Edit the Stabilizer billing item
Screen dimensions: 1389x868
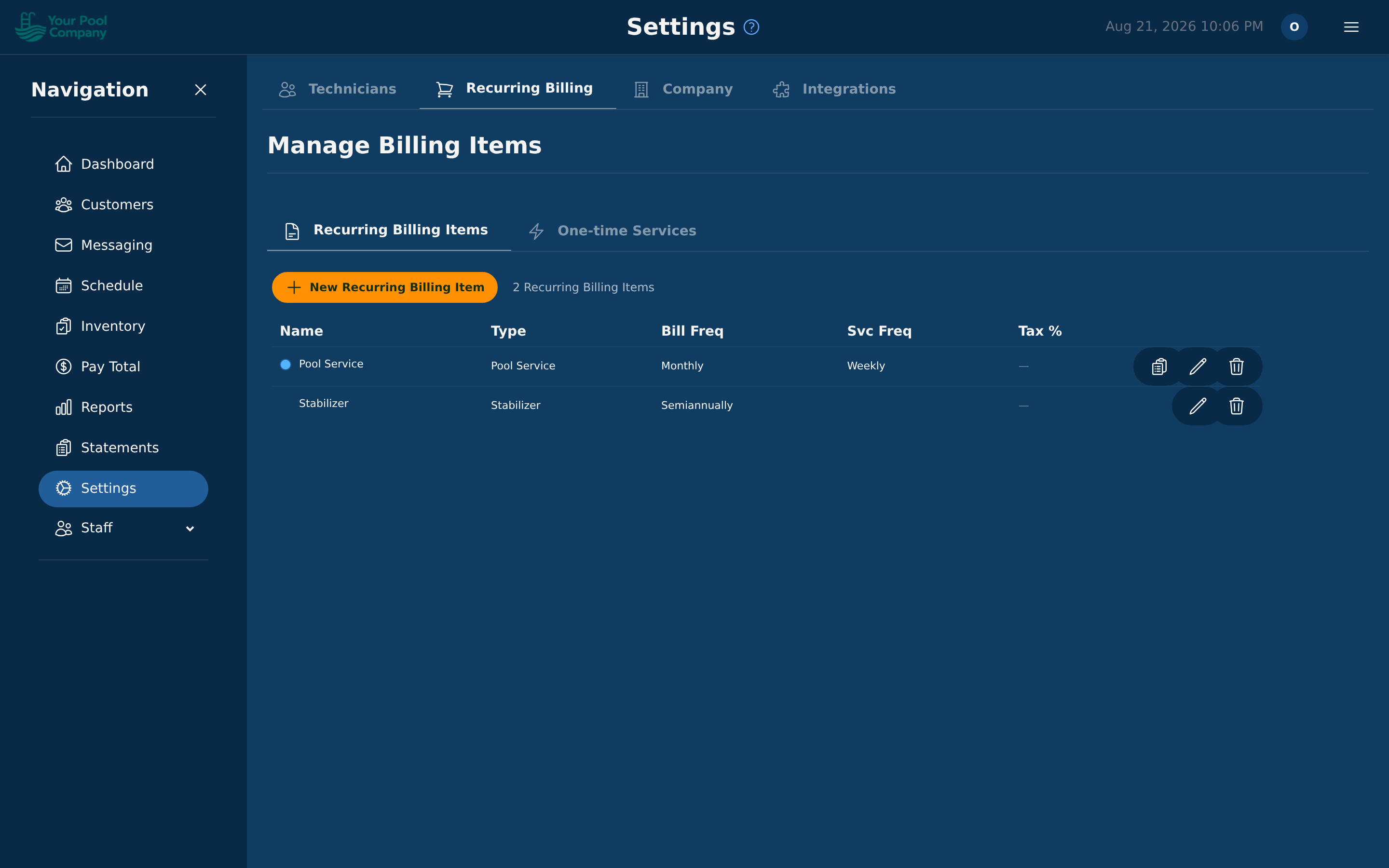coord(1198,406)
